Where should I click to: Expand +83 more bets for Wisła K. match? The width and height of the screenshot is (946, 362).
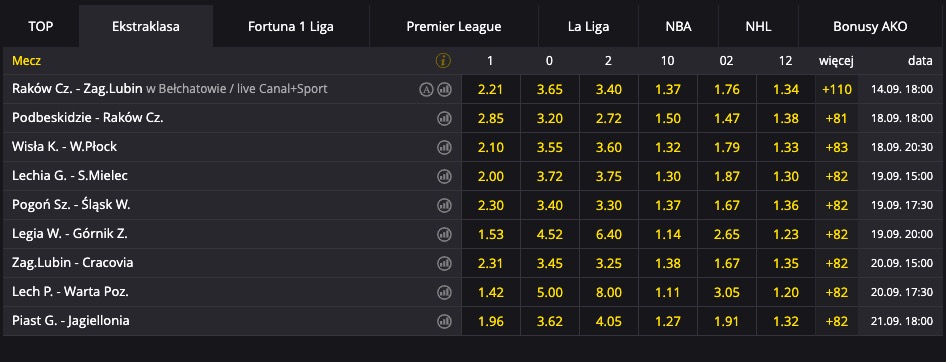pos(837,147)
